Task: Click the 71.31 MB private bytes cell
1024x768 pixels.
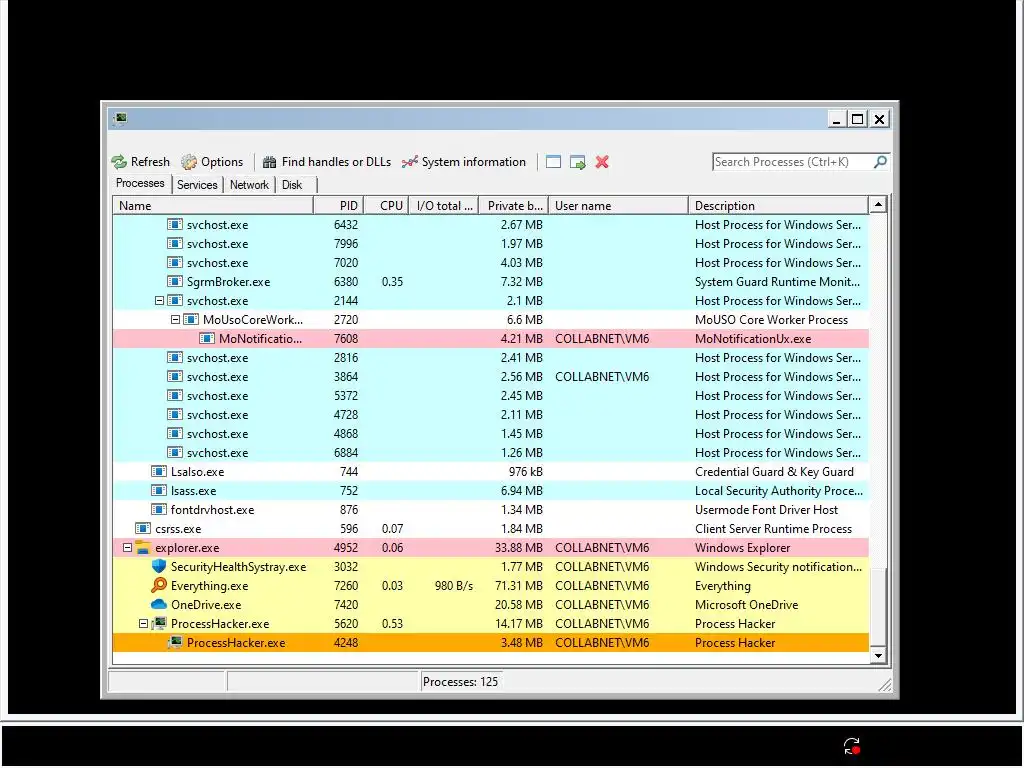Action: pos(519,586)
